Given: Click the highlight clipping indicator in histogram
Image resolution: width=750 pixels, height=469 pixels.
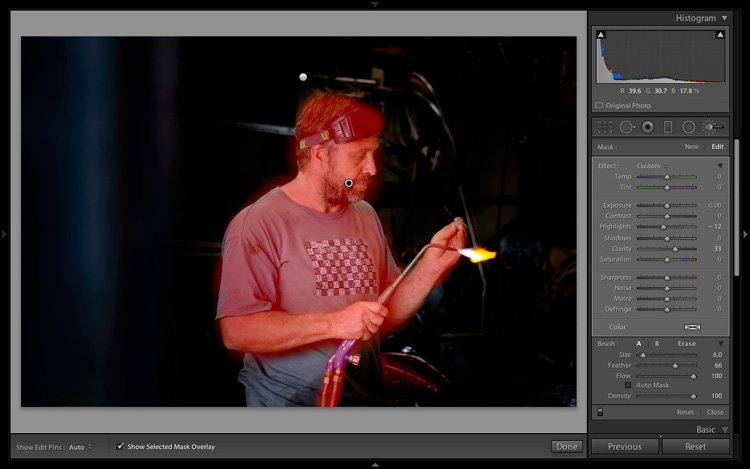Looking at the screenshot, I should [x=720, y=35].
